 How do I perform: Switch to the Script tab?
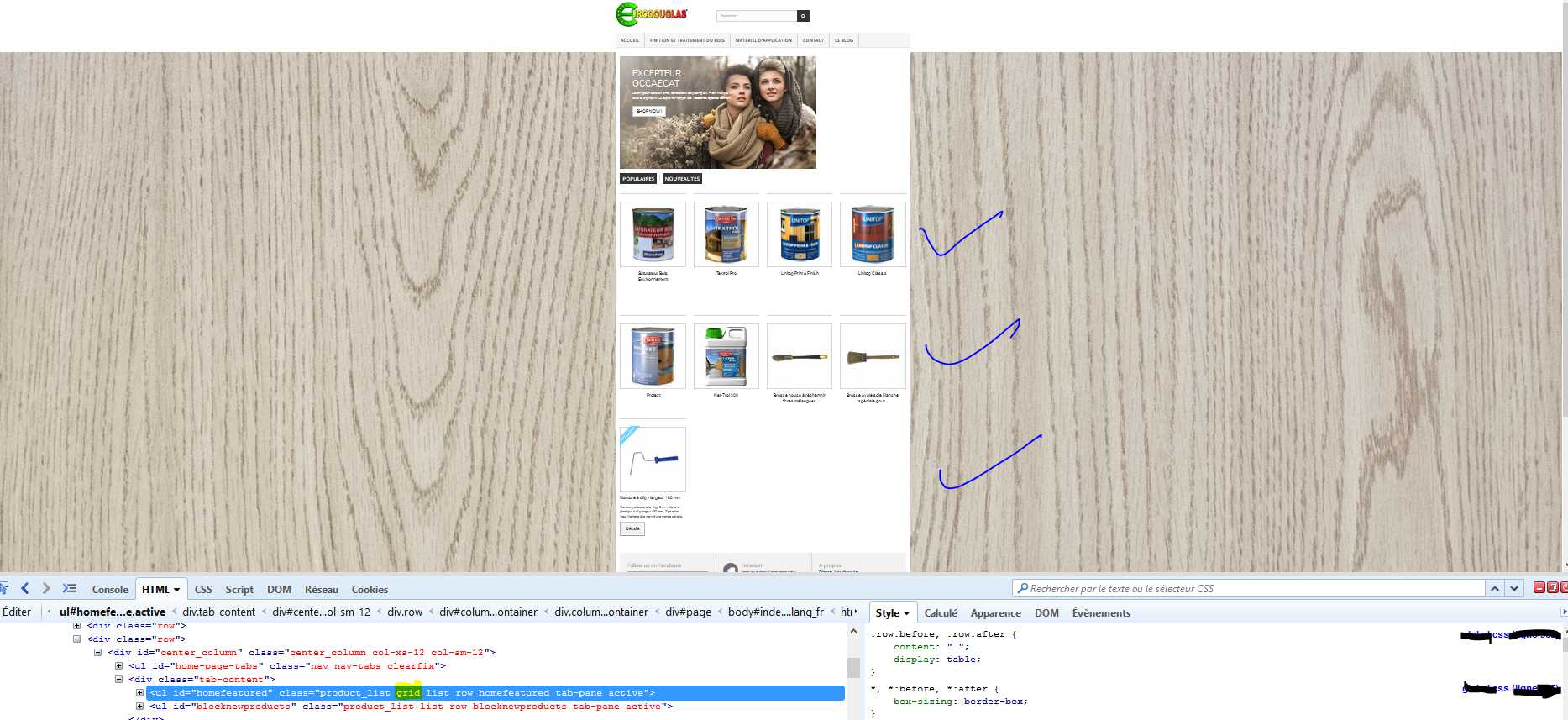point(239,590)
